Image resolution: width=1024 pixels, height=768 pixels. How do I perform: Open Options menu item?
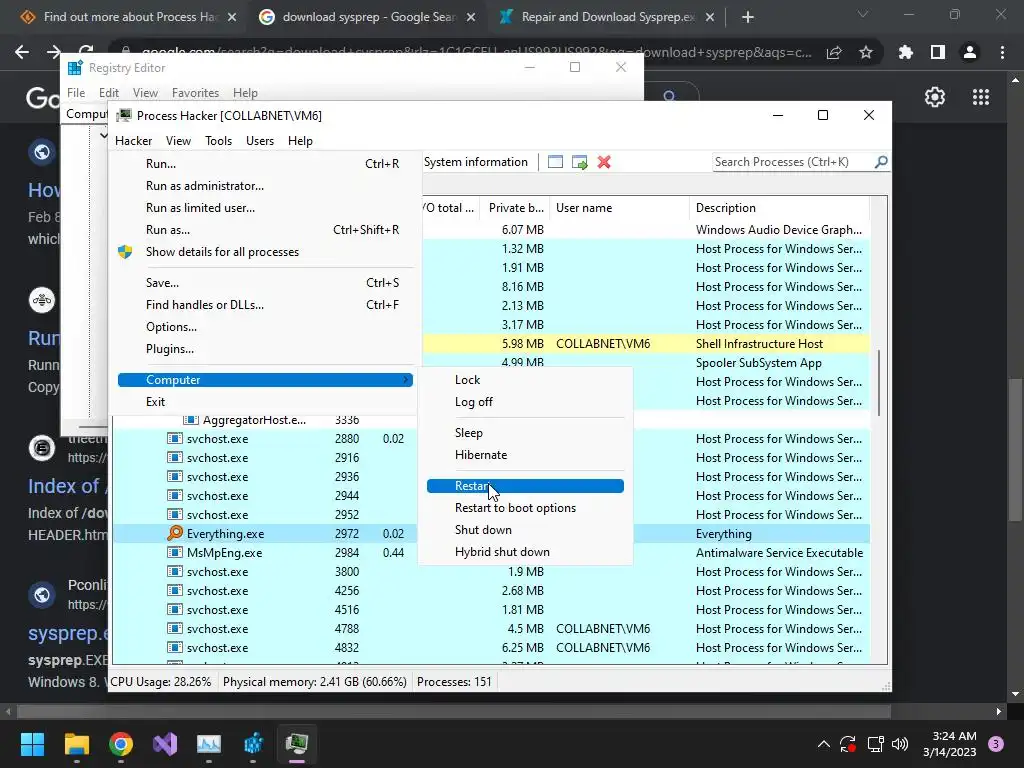tap(171, 327)
